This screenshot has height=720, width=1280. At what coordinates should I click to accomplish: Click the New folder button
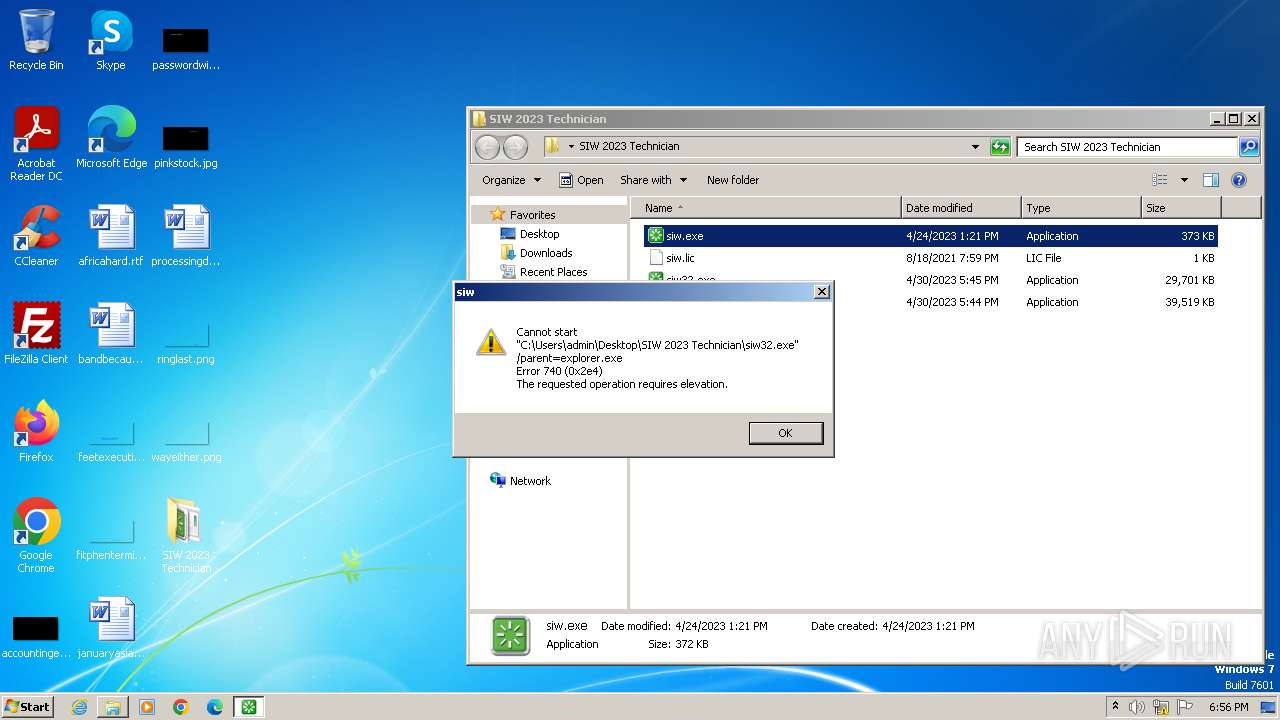pyautogui.click(x=733, y=180)
